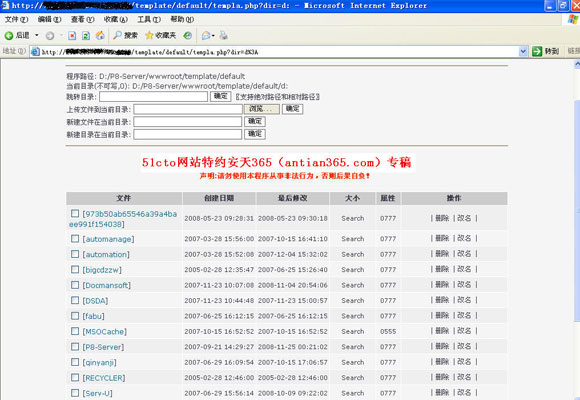The width and height of the screenshot is (580, 400).
Task: Open the 收藏 (Favorites) menu
Action: coord(115,19)
